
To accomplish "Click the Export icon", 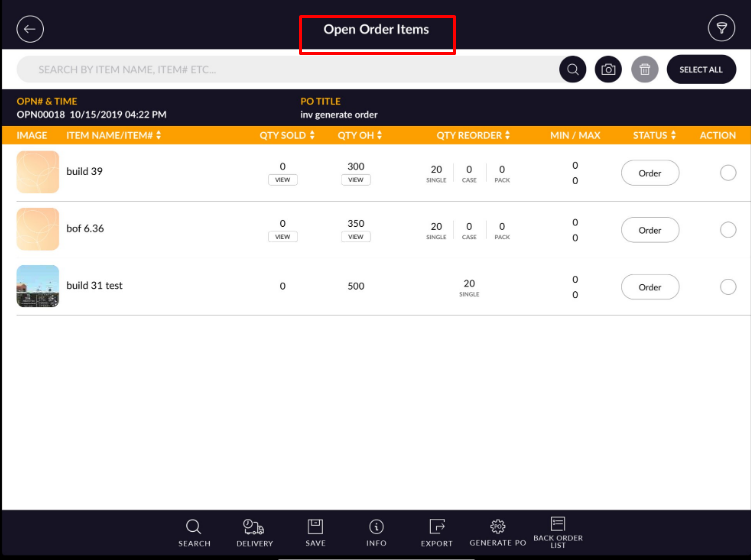I will [436, 532].
